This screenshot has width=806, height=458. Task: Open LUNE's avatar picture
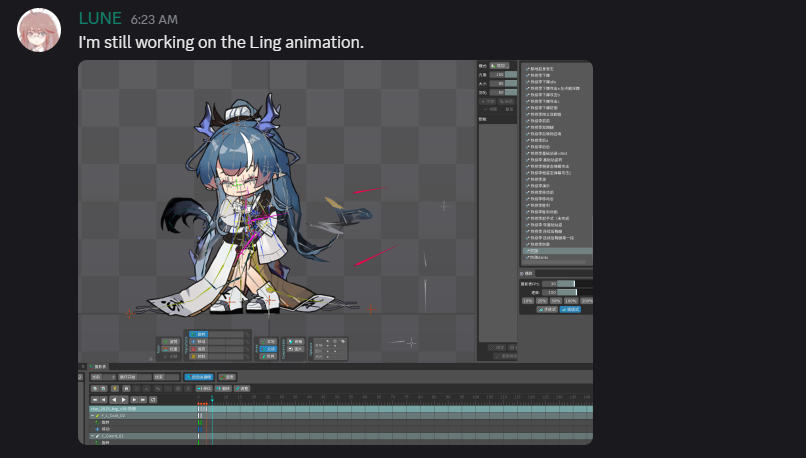tap(39, 30)
